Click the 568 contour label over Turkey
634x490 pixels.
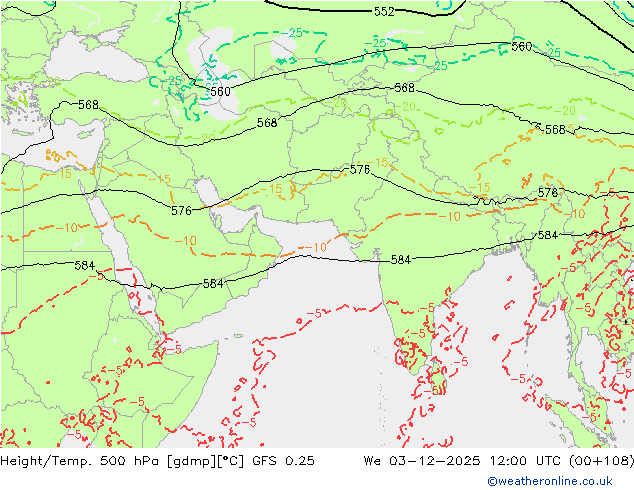pyautogui.click(x=88, y=105)
